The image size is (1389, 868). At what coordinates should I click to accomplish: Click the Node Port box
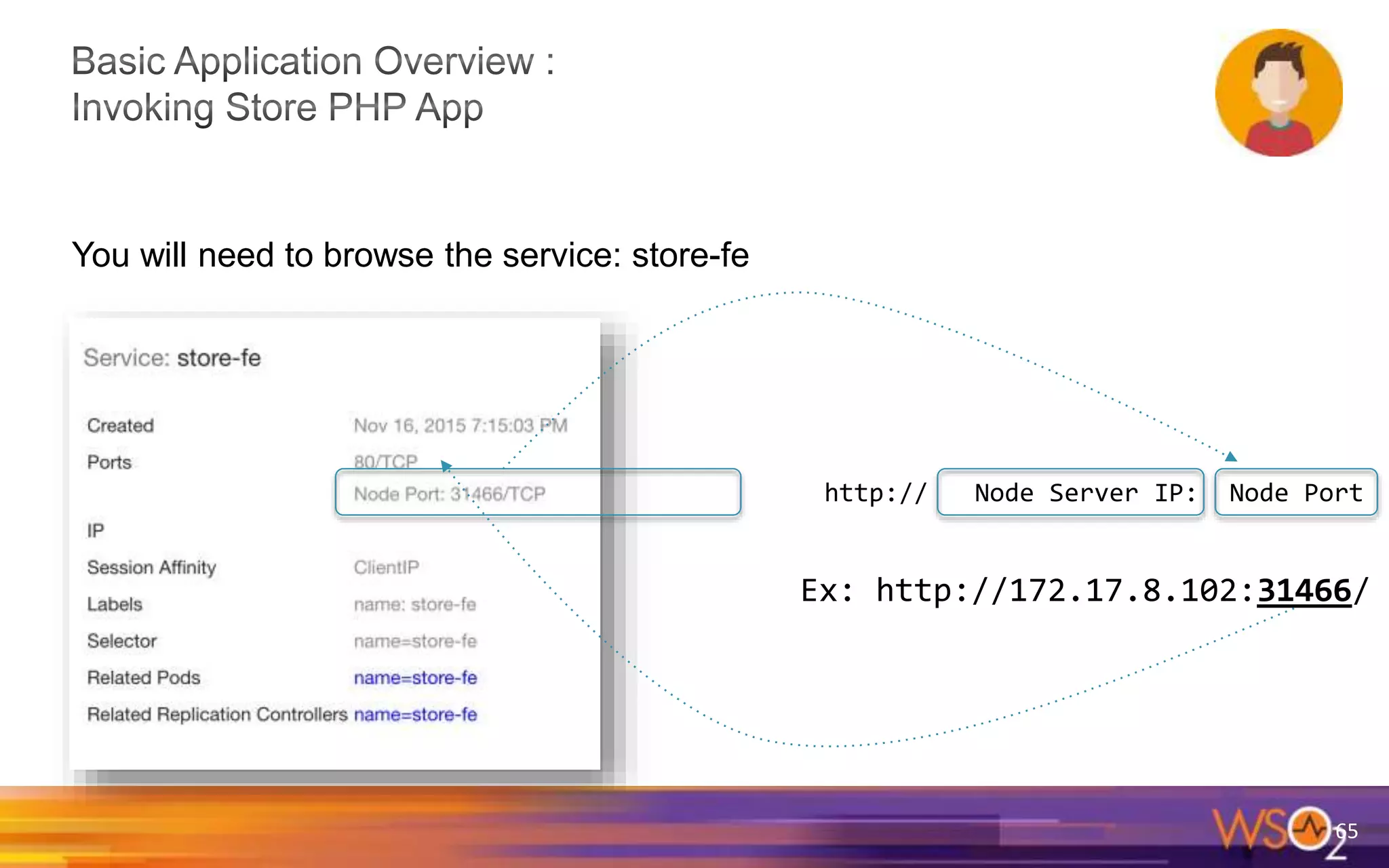tap(1295, 492)
